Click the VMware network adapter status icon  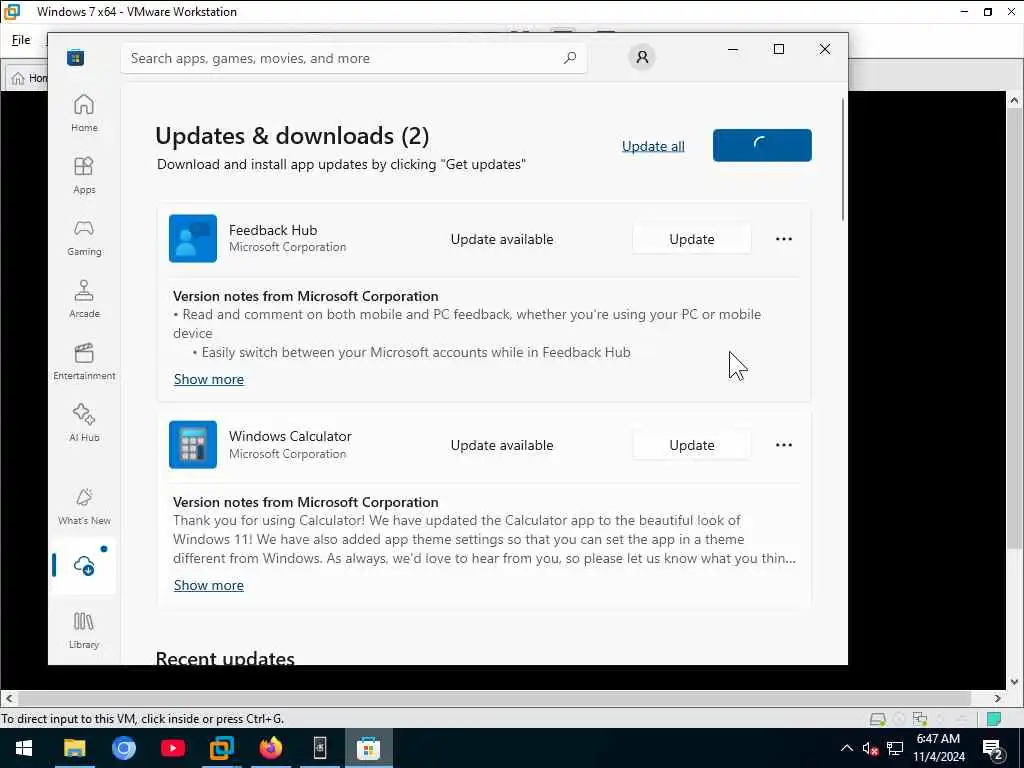(x=920, y=719)
